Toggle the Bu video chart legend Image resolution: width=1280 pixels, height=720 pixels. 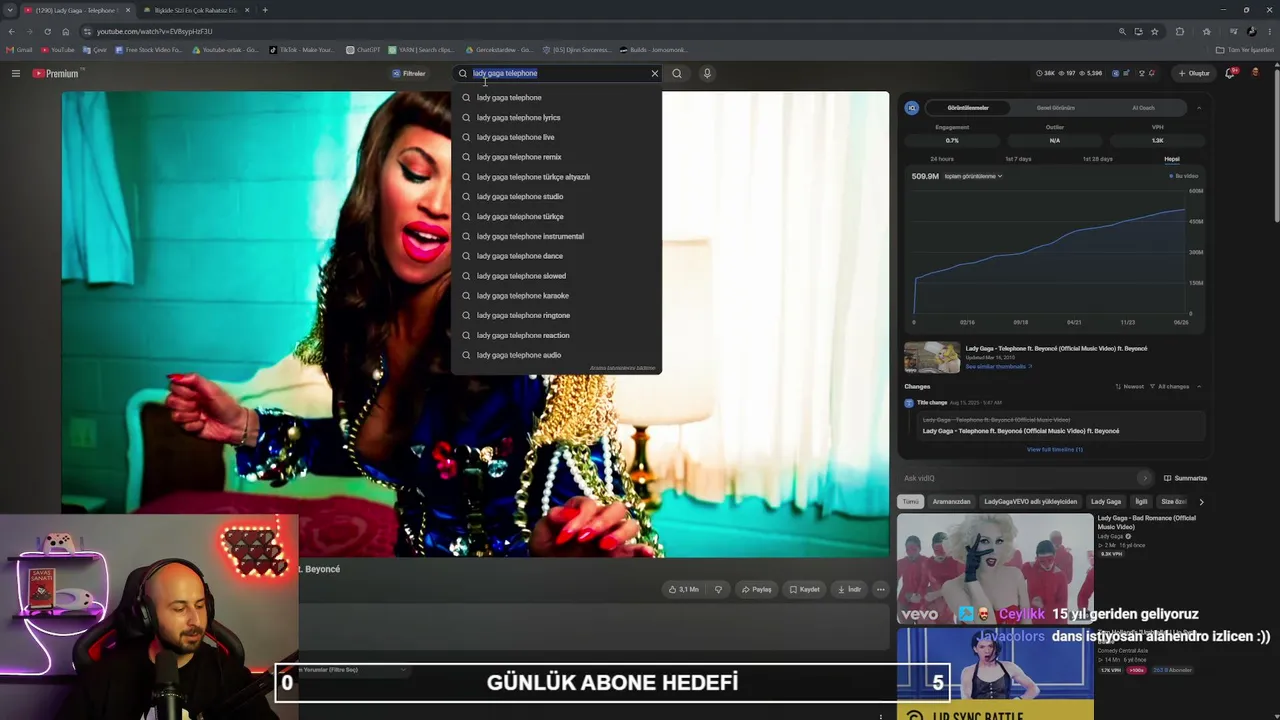pyautogui.click(x=1184, y=176)
